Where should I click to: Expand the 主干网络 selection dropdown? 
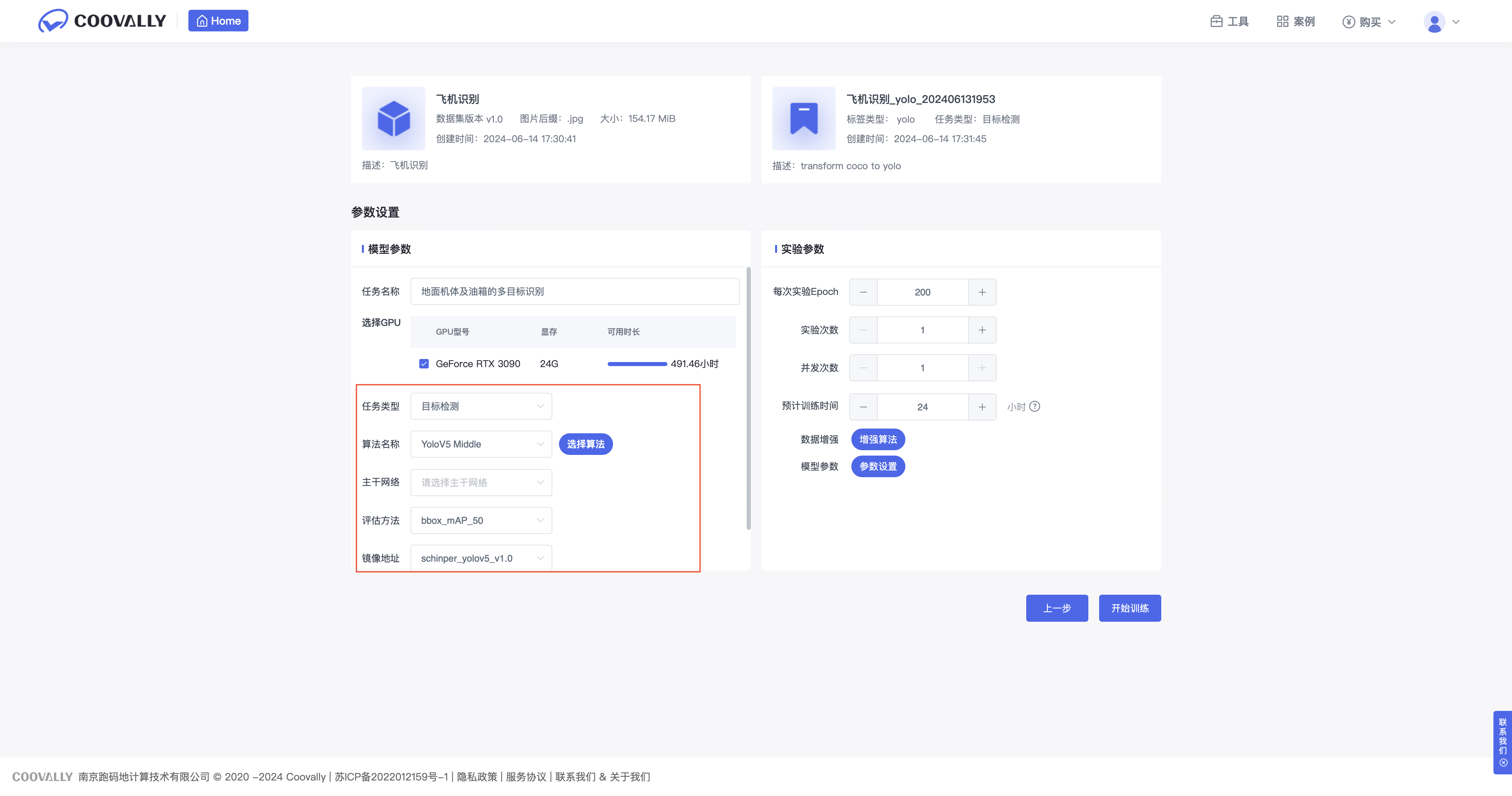pos(481,483)
